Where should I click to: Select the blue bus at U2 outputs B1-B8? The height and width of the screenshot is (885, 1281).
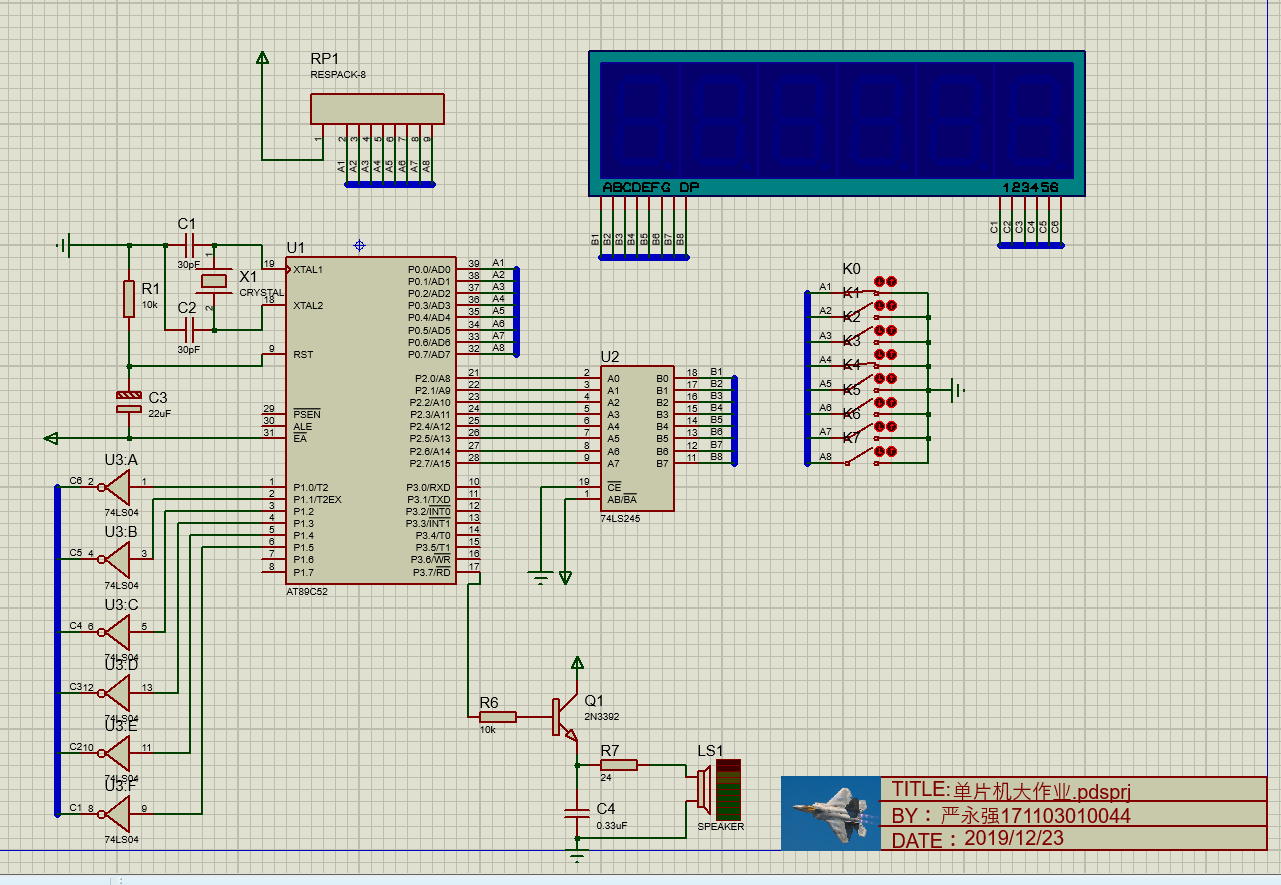734,421
